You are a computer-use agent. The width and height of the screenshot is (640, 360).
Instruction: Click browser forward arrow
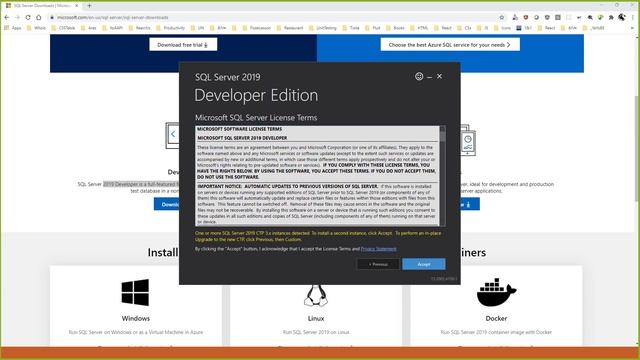click(x=17, y=18)
